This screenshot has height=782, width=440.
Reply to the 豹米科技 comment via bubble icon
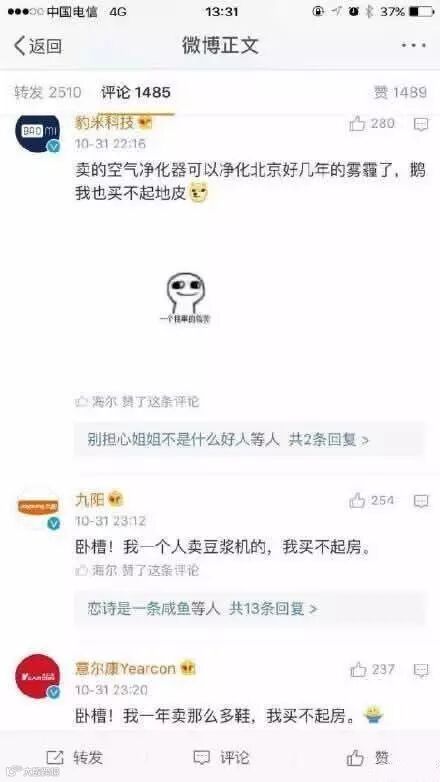[x=421, y=124]
